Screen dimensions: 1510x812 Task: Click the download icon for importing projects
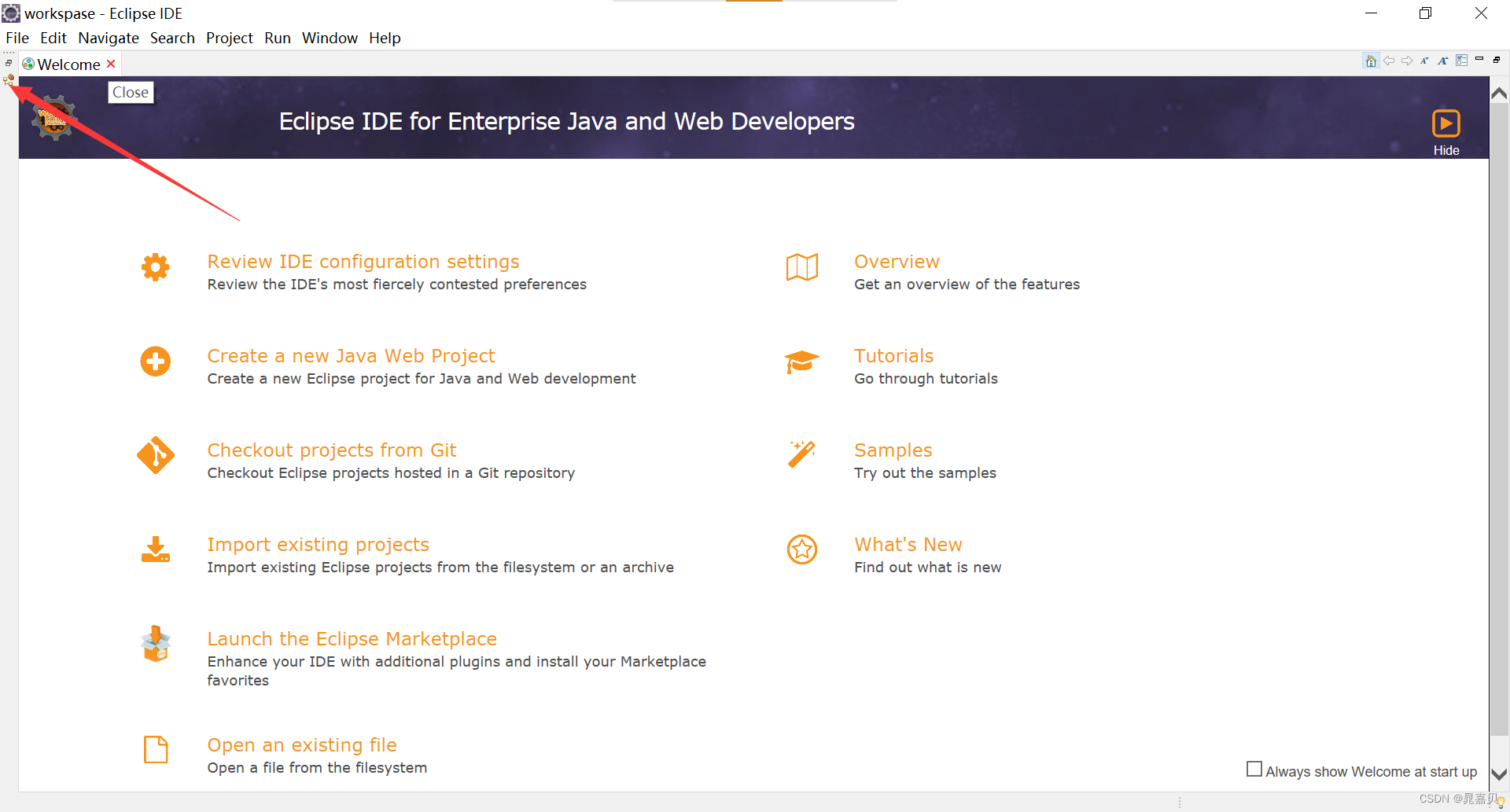[x=155, y=549]
